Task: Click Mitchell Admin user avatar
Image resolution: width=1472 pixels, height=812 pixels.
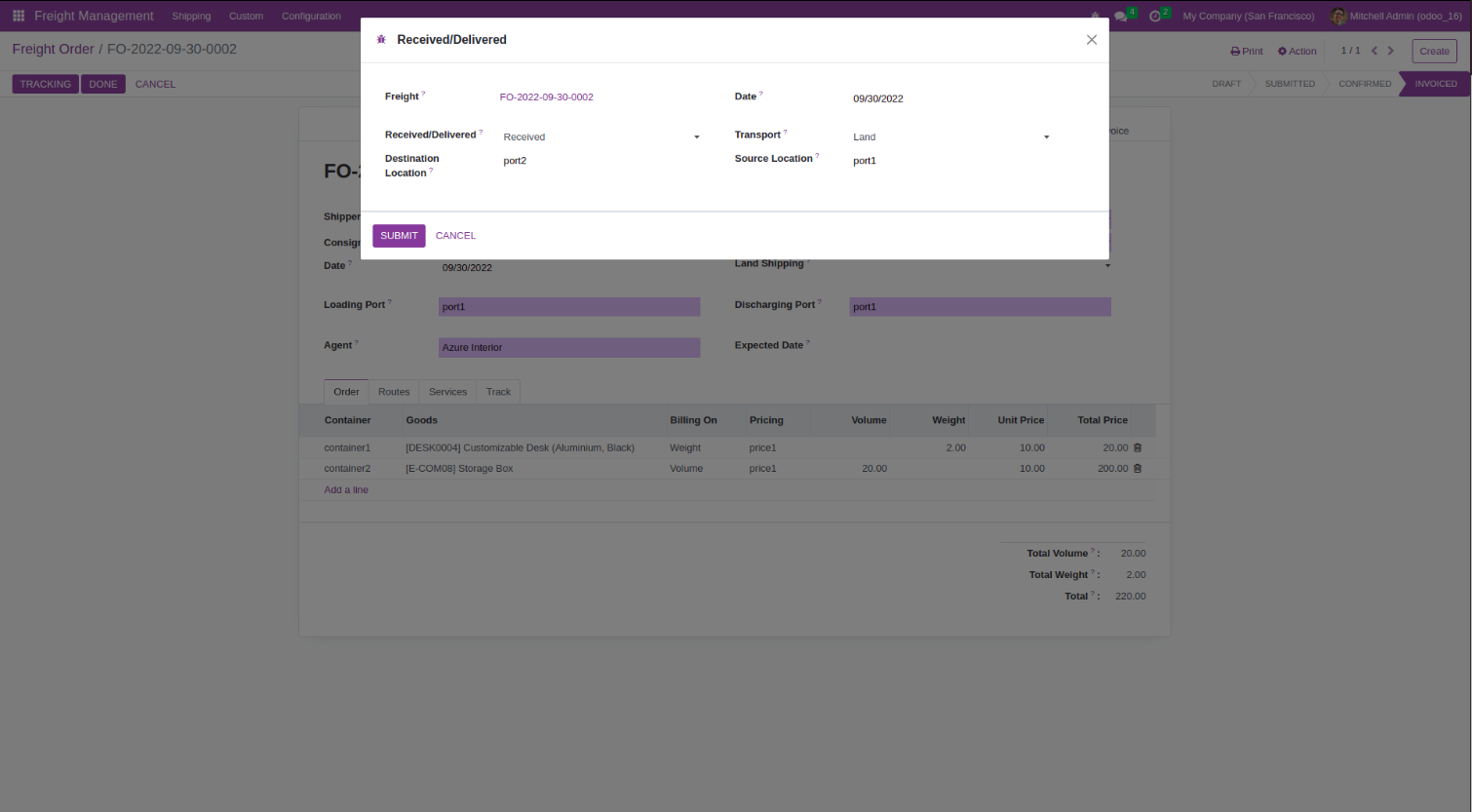Action: [x=1338, y=16]
